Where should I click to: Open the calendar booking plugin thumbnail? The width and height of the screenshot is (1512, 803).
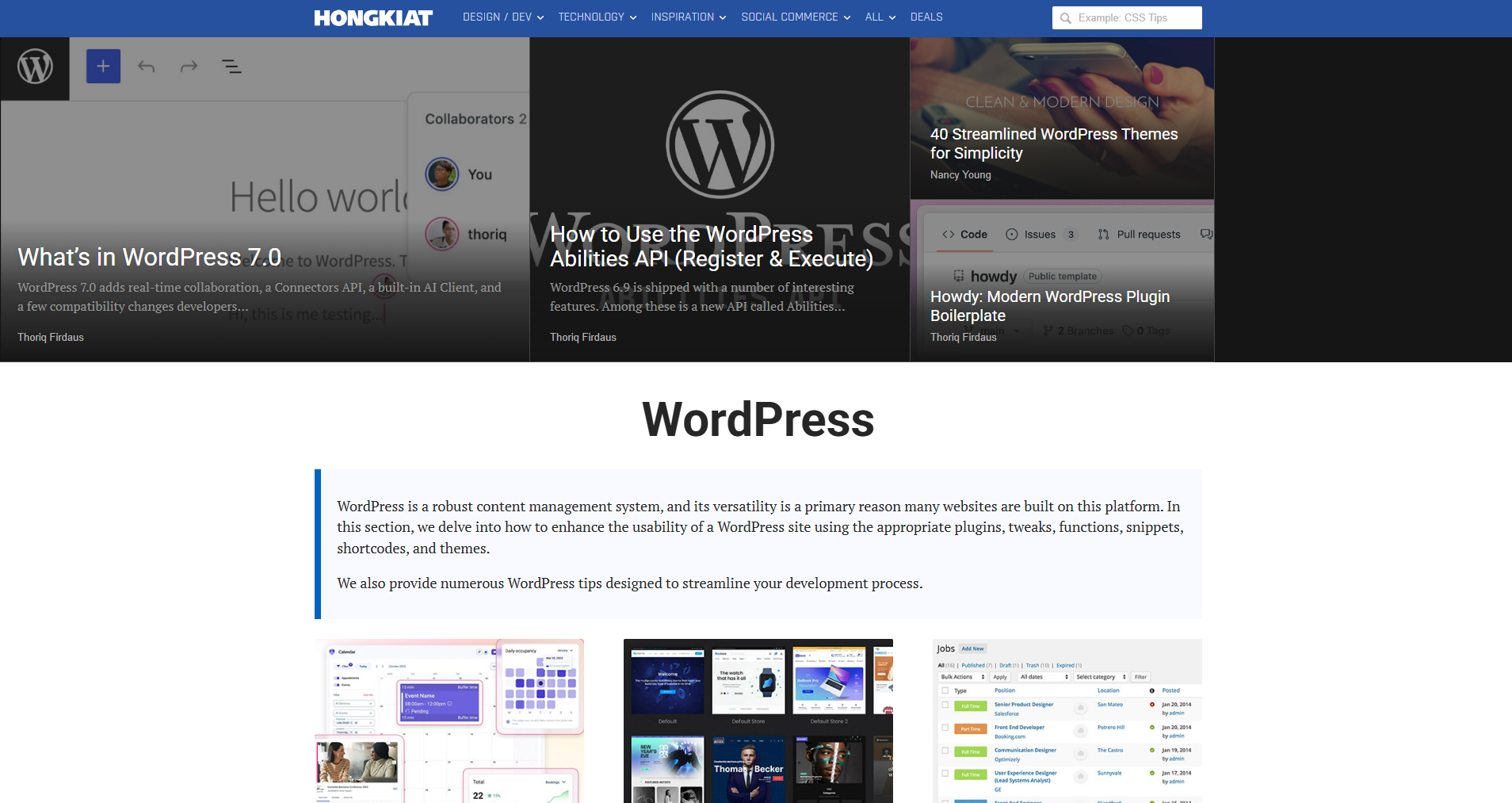point(449,721)
